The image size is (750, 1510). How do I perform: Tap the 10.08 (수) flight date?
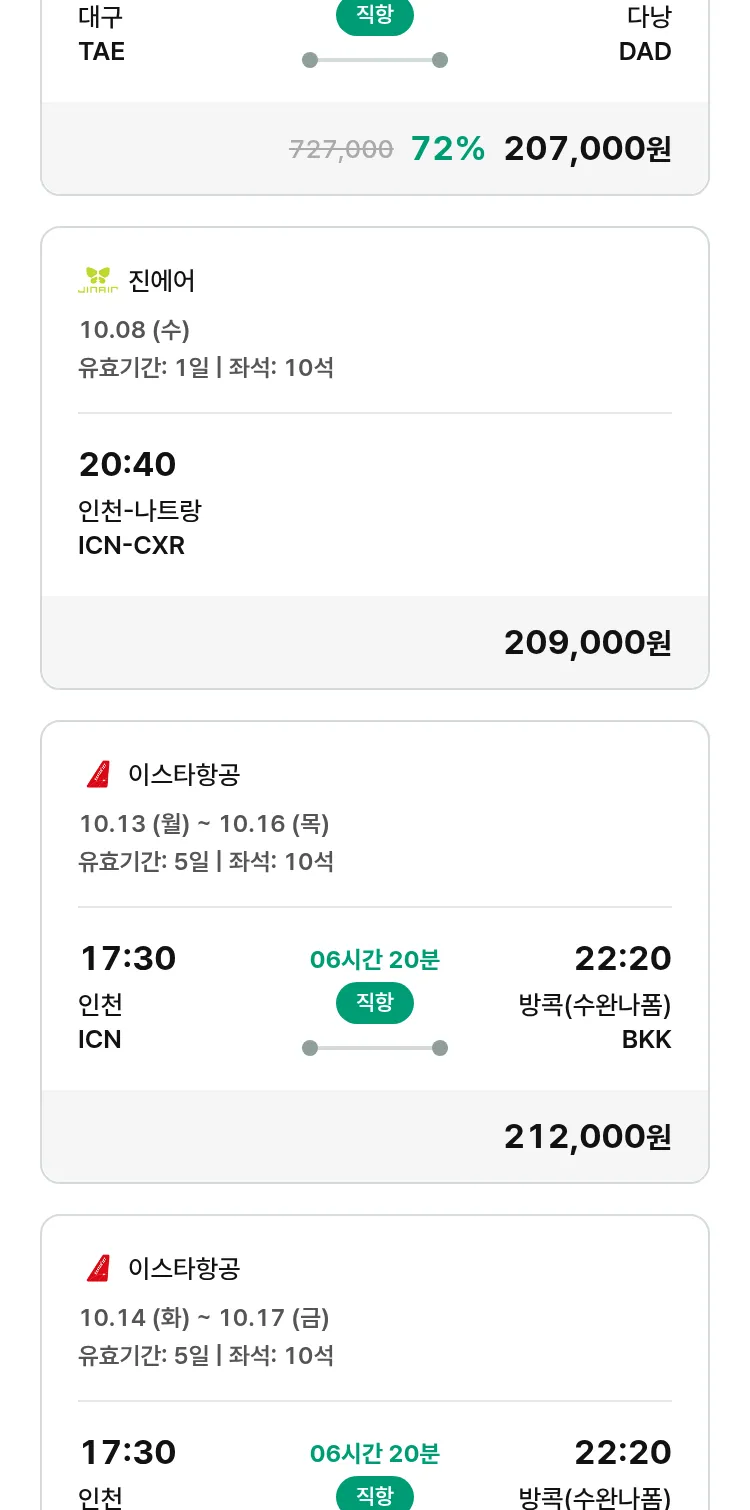[x=135, y=329]
